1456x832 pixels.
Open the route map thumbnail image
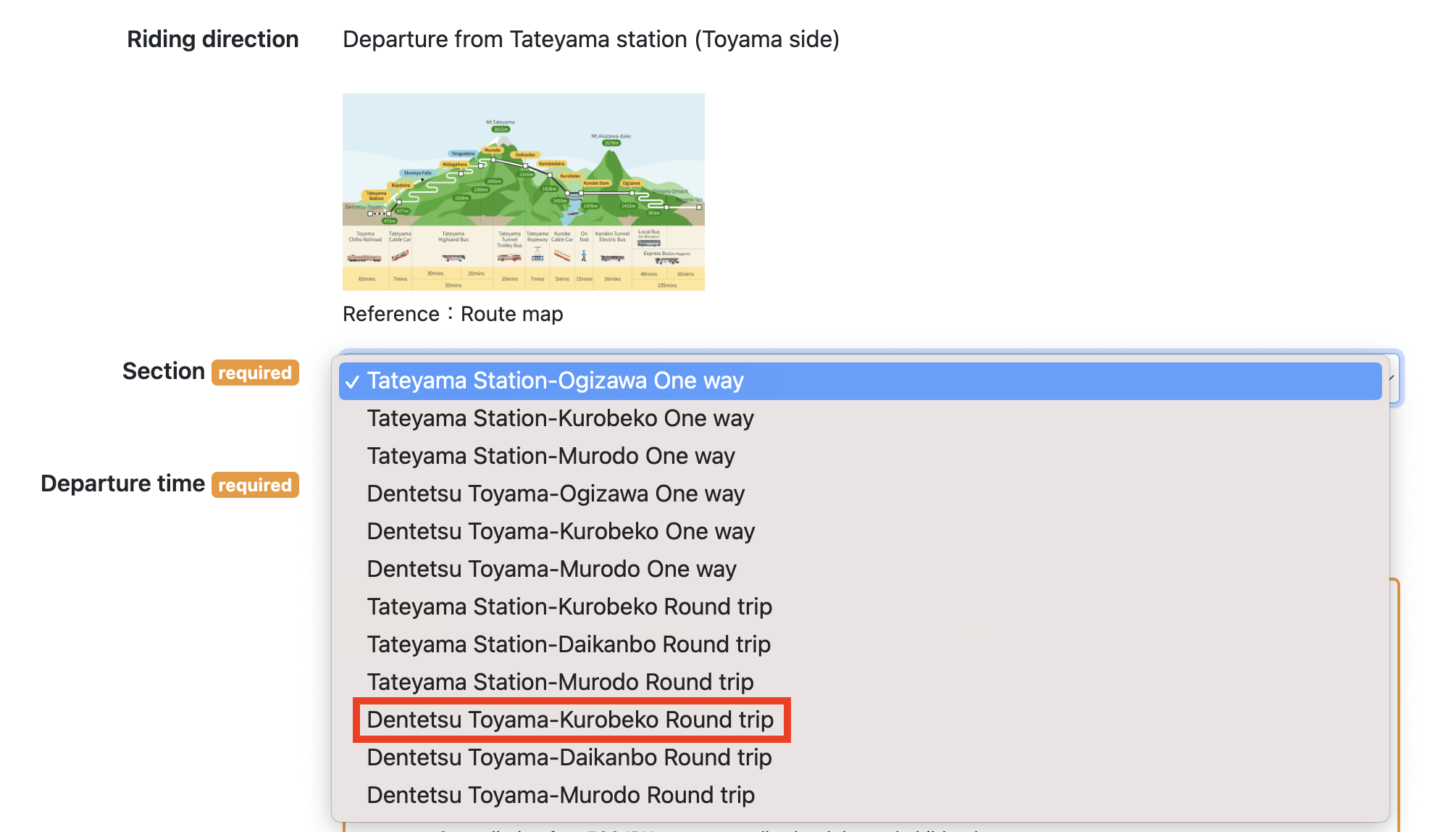pos(523,192)
